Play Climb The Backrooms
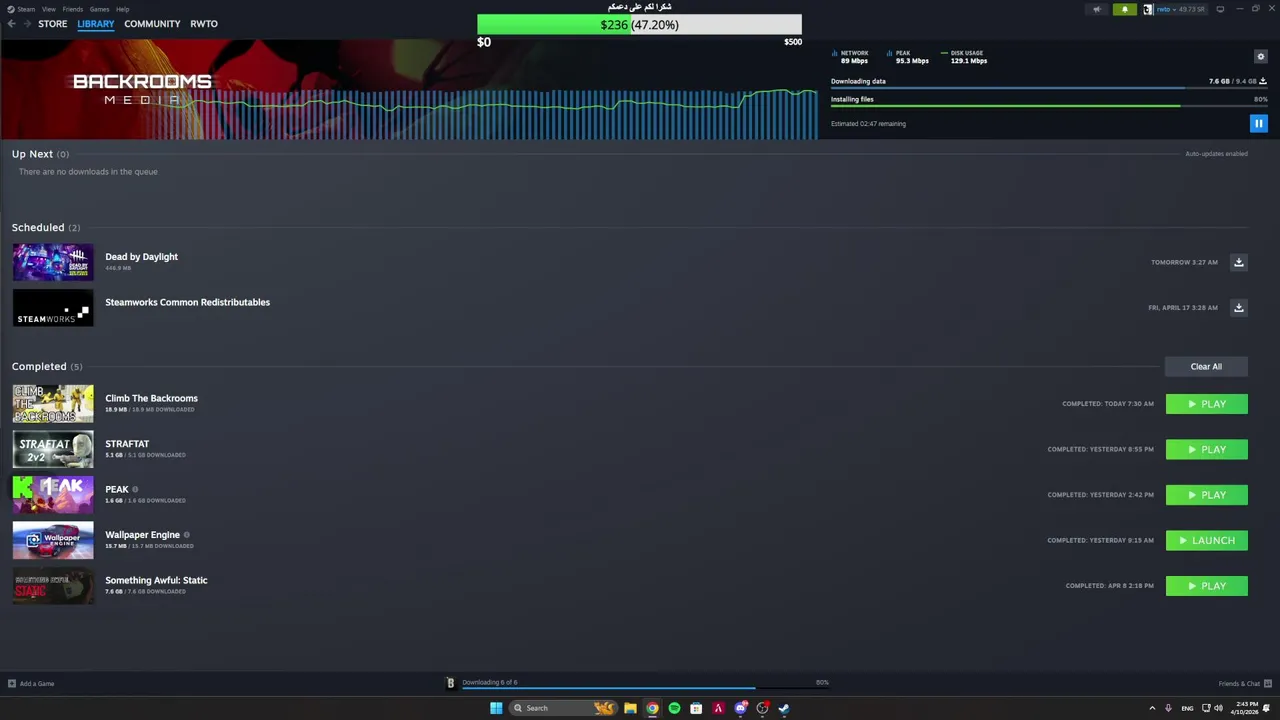Viewport: 1280px width, 720px height. [1207, 404]
